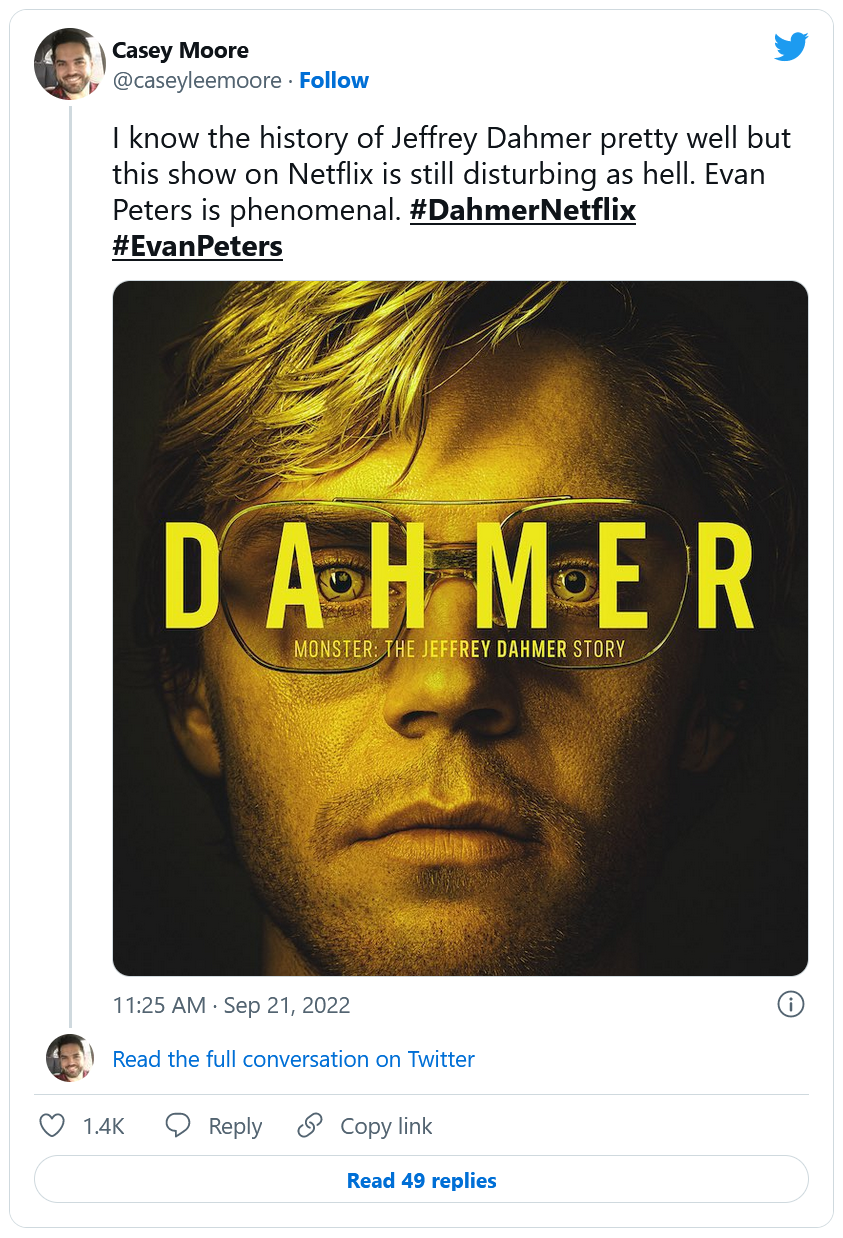Viewport: 843px width, 1238px height.
Task: Open the tweet timestamp Sep 21, 2022
Action: (x=231, y=1005)
